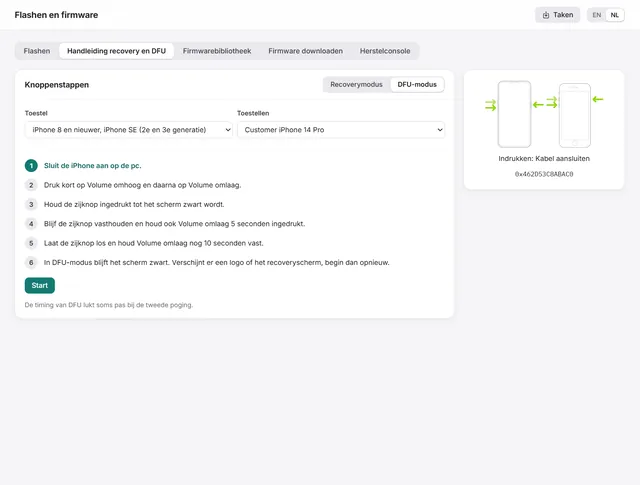Viewport: 640px width, 485px height.
Task: Click the Taken clipboard icon
Action: click(546, 15)
